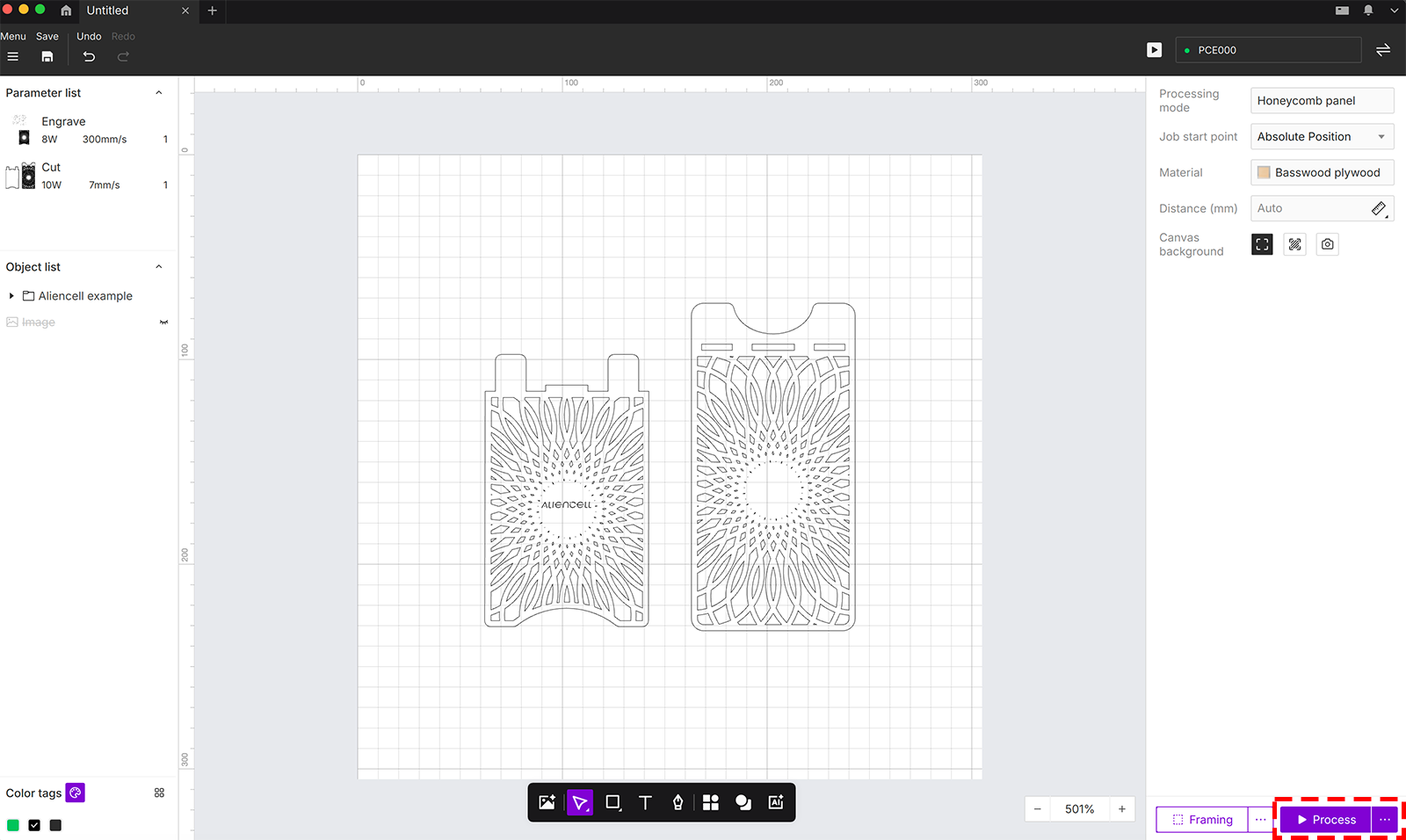Open the notifications bell
This screenshot has height=840, width=1406.
(x=1368, y=11)
